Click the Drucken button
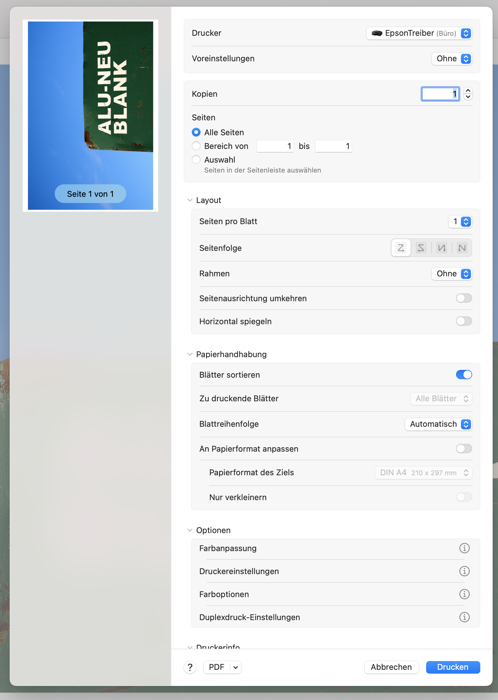This screenshot has width=498, height=700. coord(453,667)
